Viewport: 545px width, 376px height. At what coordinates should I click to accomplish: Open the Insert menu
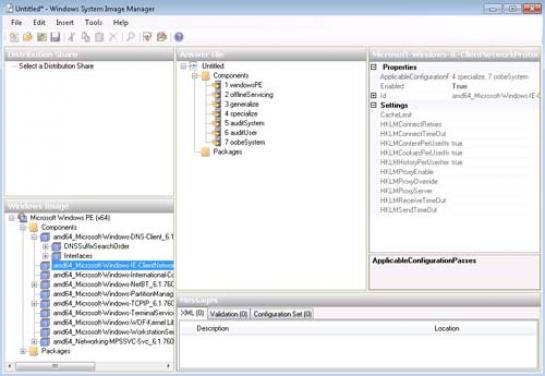click(x=65, y=23)
